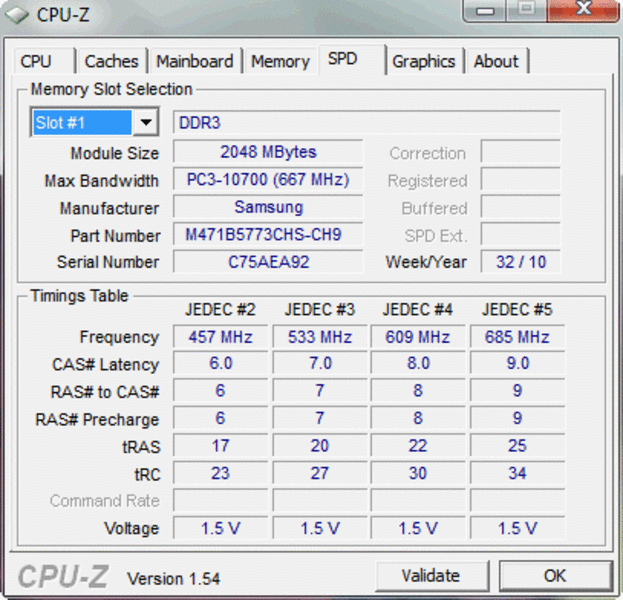The height and width of the screenshot is (600, 623).
Task: Click the empty Registered field
Action: (521, 180)
